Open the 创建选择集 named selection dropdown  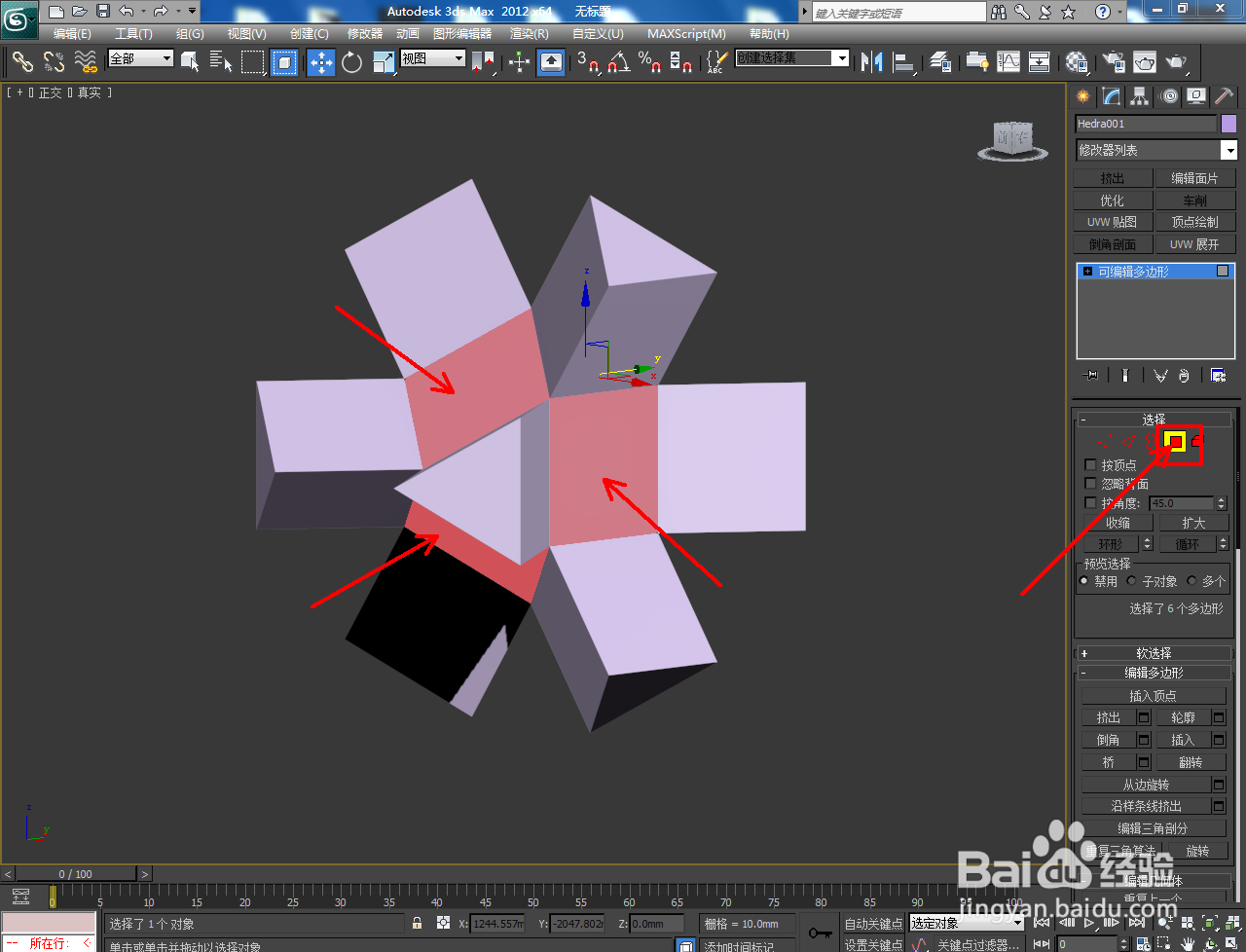pyautogui.click(x=792, y=58)
